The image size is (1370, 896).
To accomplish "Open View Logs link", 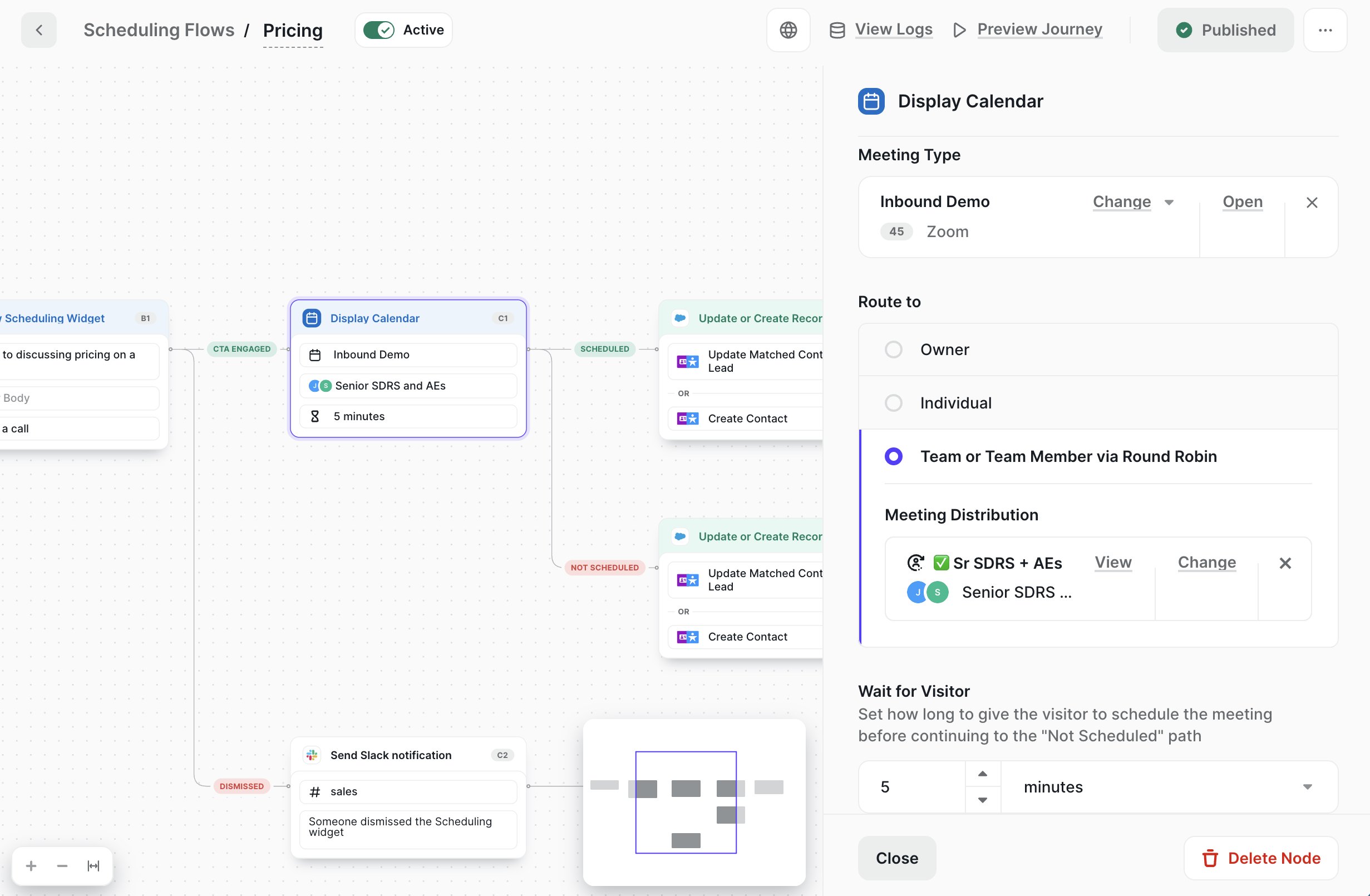I will click(893, 29).
